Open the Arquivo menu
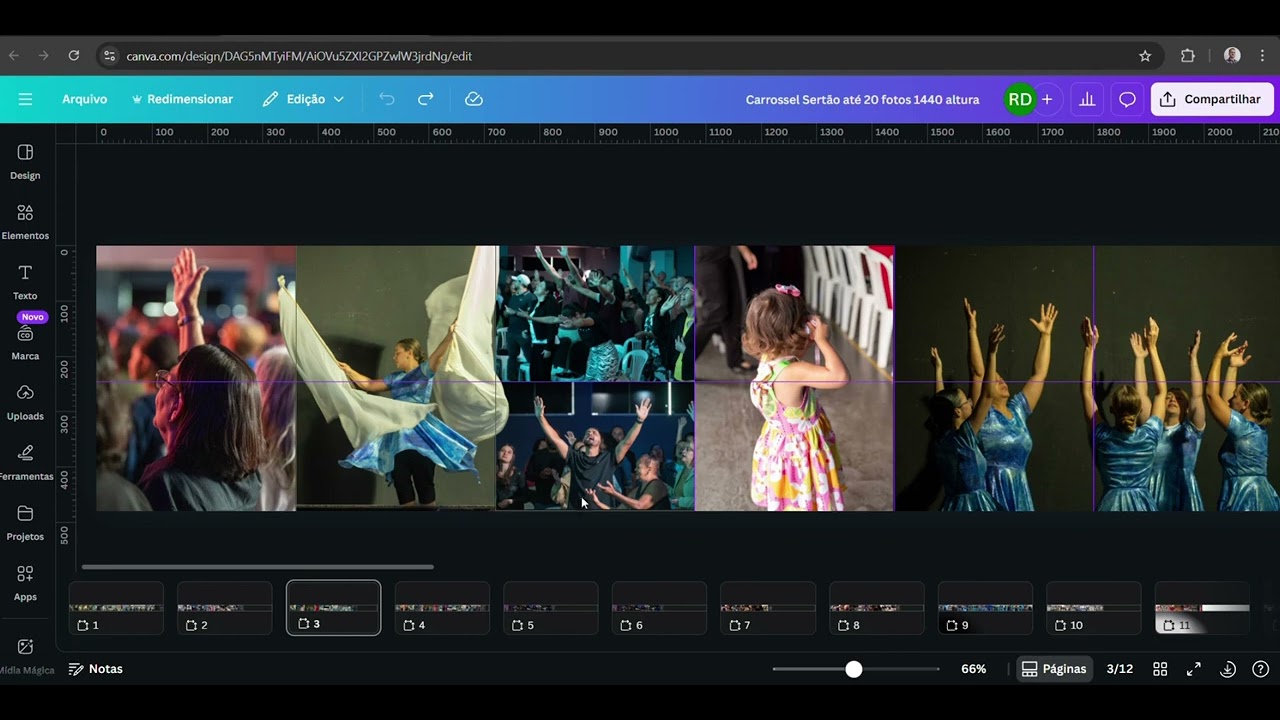 [x=84, y=99]
